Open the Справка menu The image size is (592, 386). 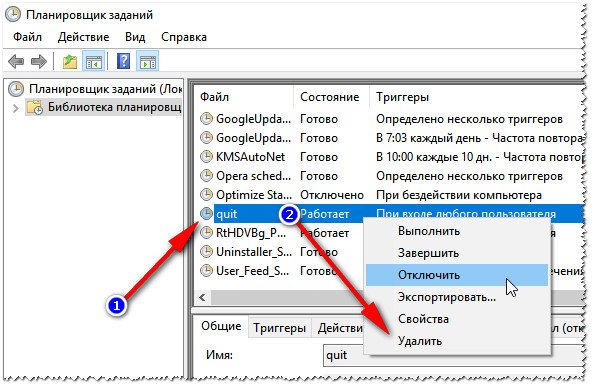pos(184,37)
